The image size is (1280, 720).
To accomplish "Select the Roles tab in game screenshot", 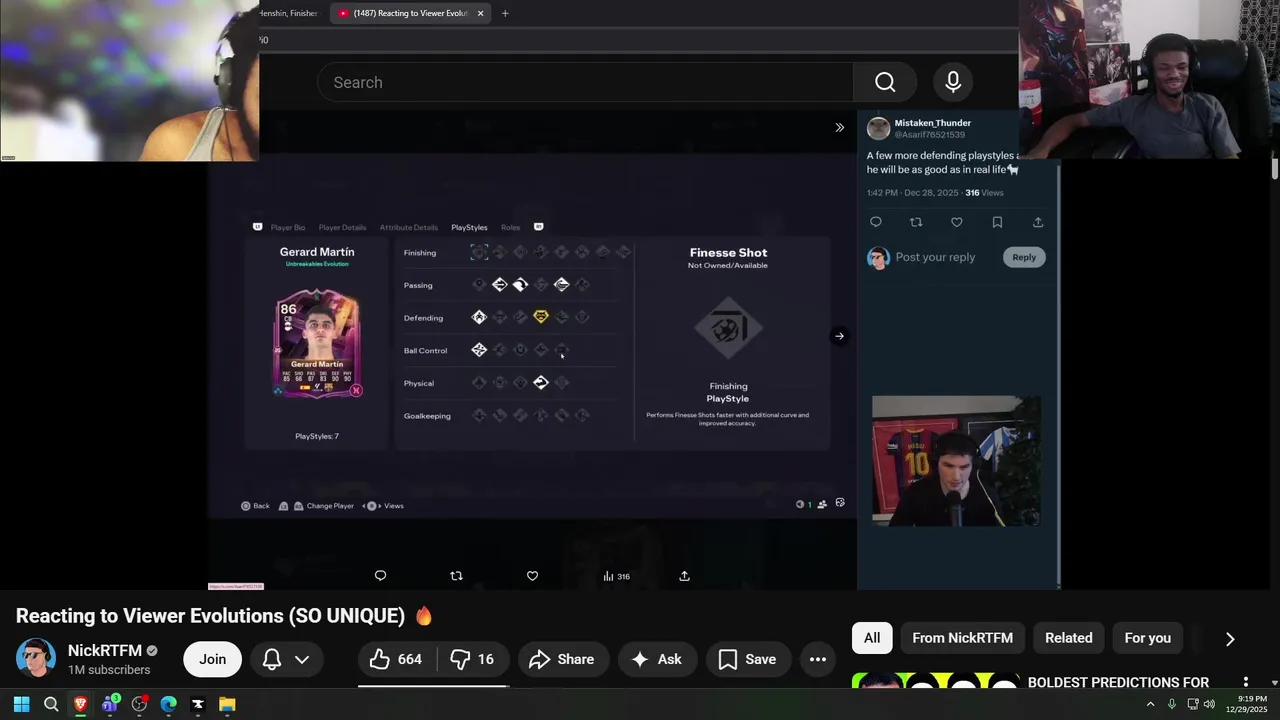I will [x=510, y=227].
